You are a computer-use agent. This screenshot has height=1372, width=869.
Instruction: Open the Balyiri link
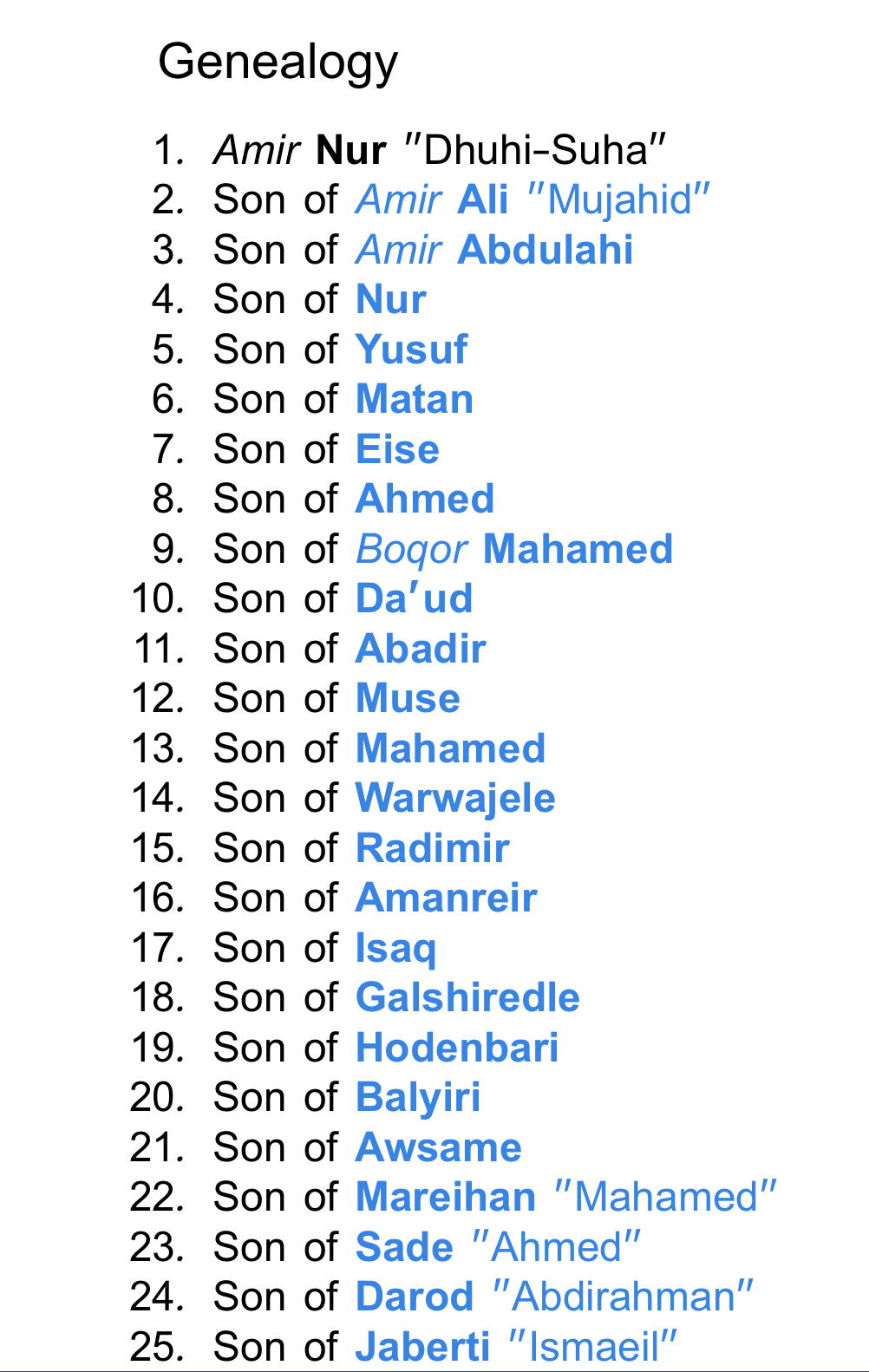[x=417, y=1098]
